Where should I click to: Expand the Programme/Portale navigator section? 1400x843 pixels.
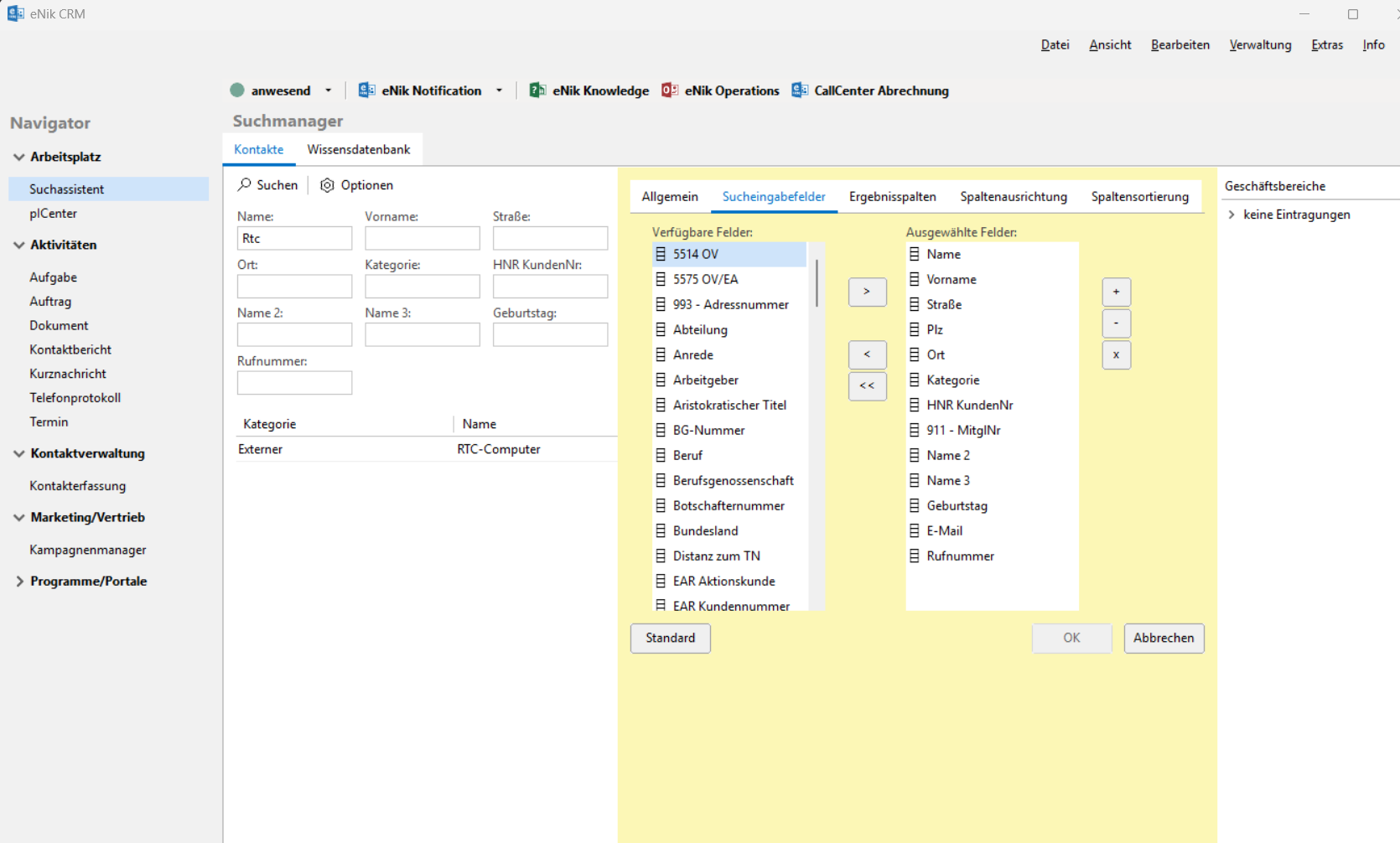19,581
